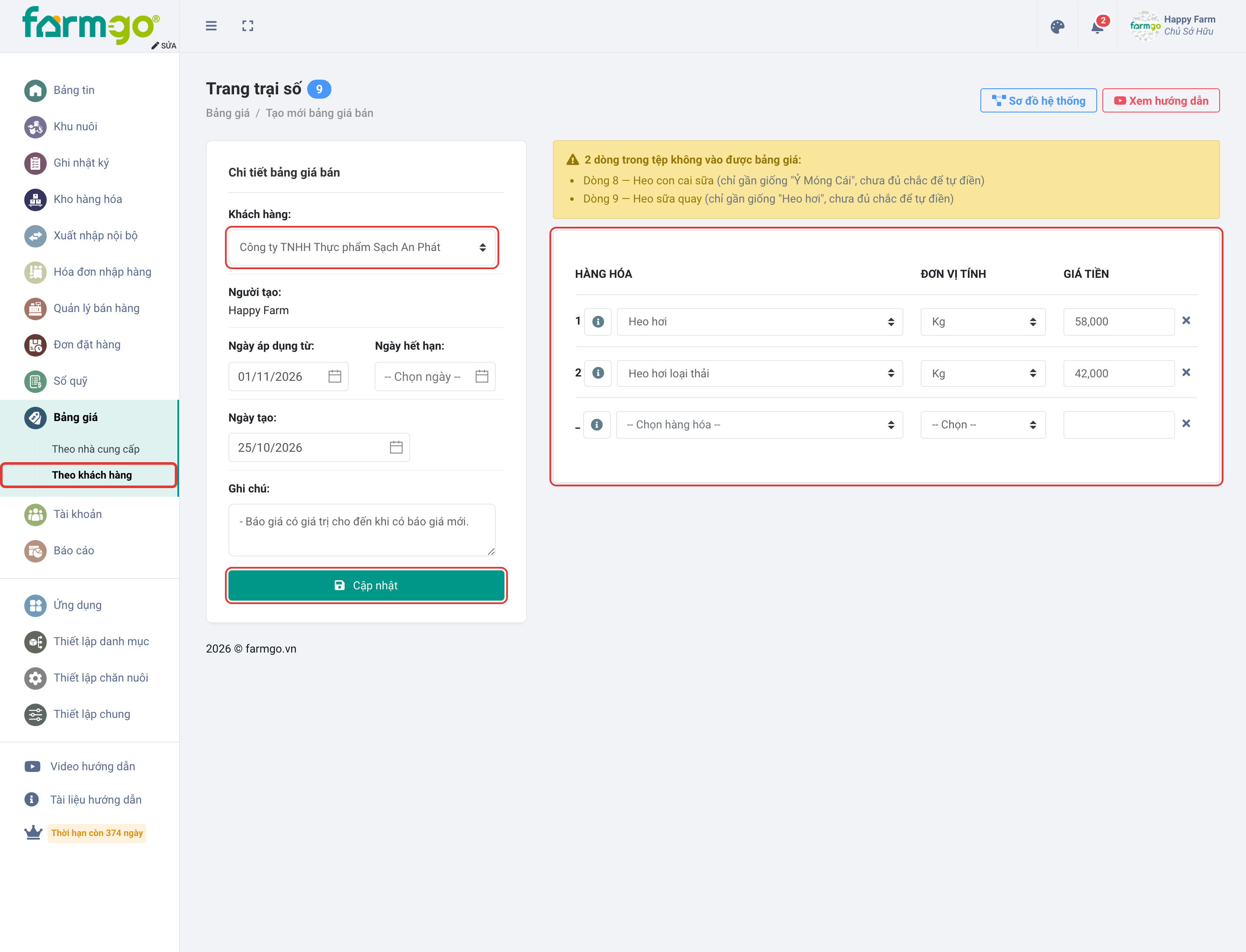Open the Heo hơi goods dropdown
This screenshot has width=1246, height=952.
(760, 322)
